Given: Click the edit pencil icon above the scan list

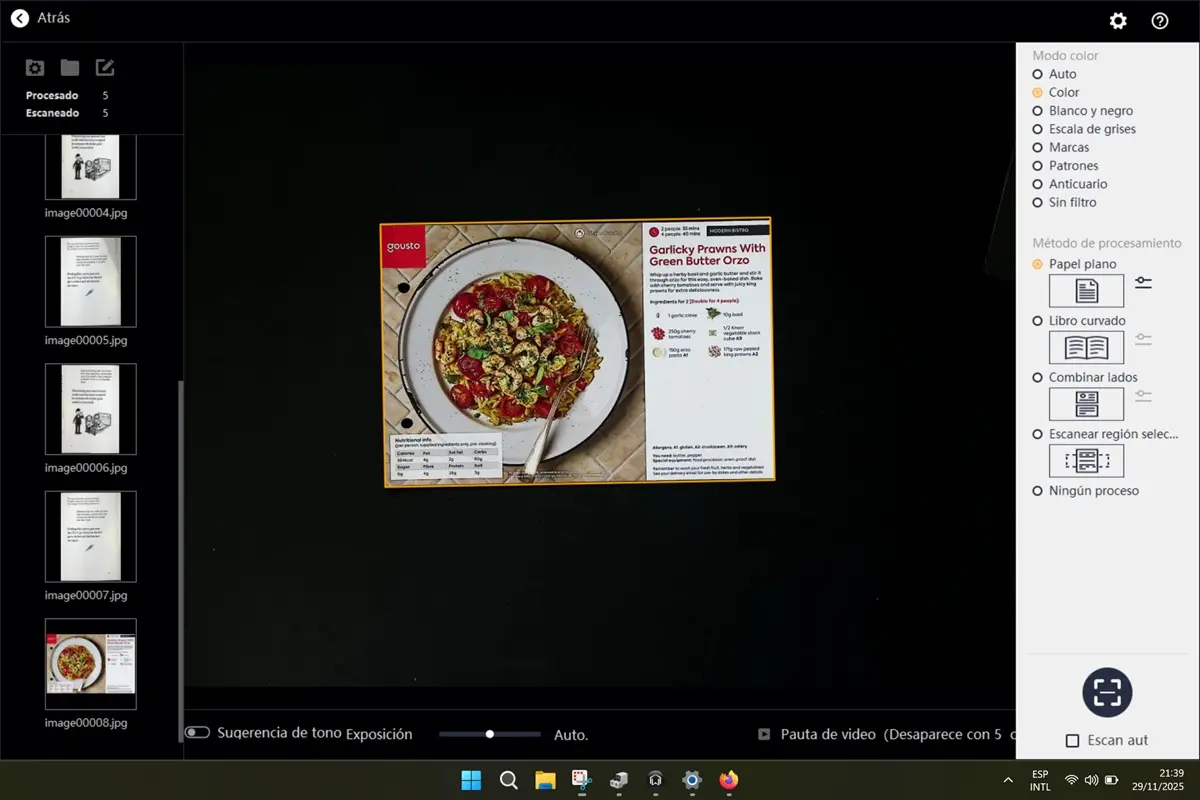Looking at the screenshot, I should [x=105, y=68].
